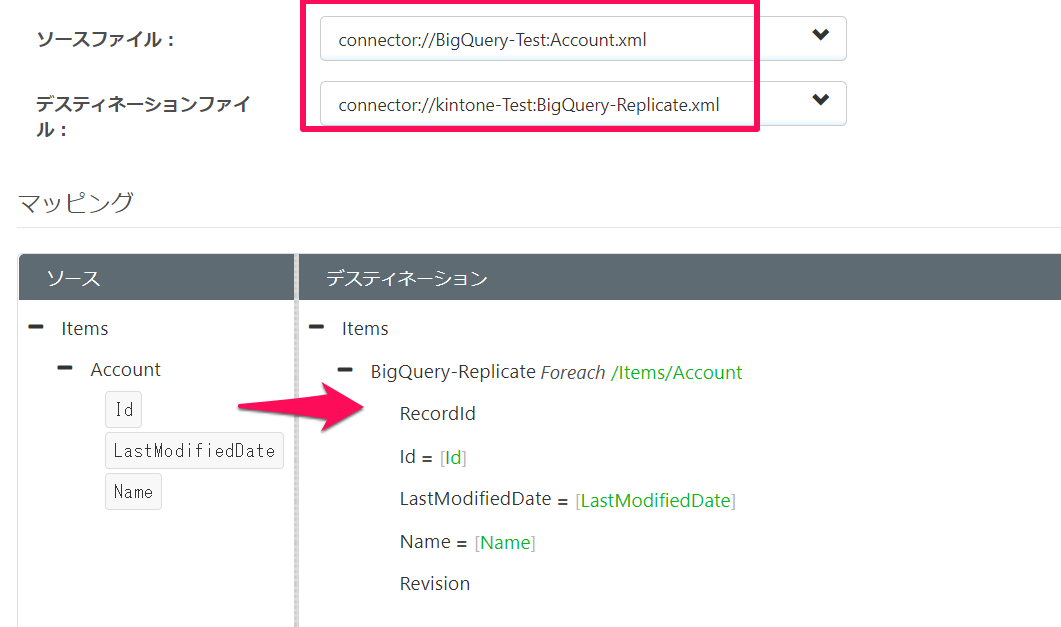
Task: Click the destination Items node label
Action: (365, 329)
